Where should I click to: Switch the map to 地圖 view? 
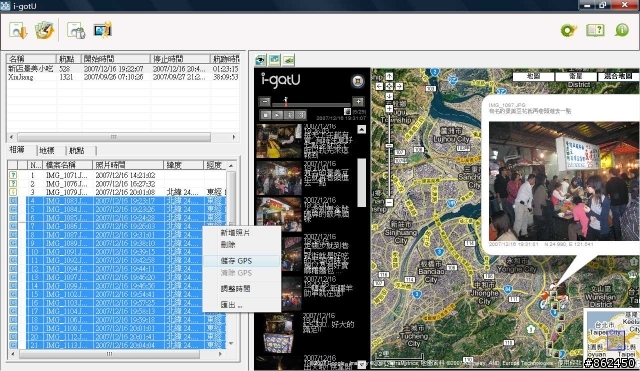(533, 76)
